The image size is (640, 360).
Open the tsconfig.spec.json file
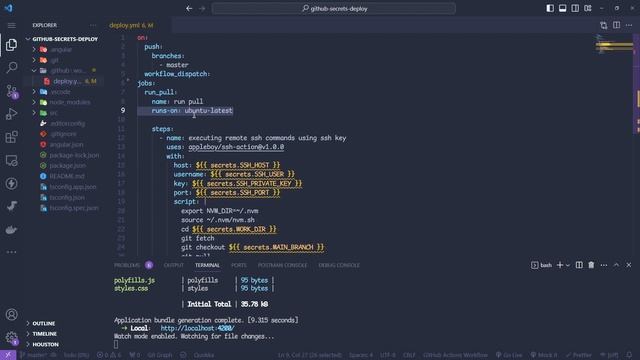[x=74, y=209]
